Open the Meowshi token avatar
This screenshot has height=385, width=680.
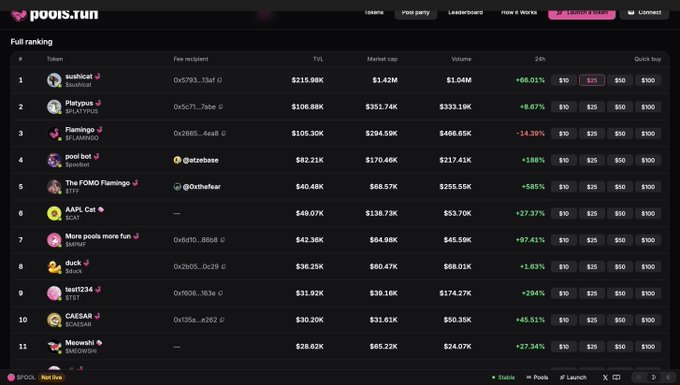coord(54,346)
